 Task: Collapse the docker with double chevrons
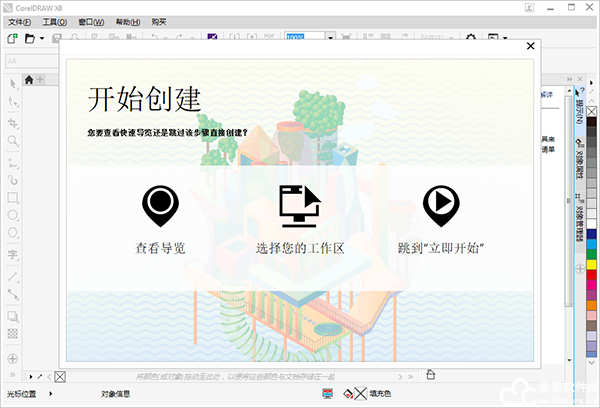pos(570,79)
